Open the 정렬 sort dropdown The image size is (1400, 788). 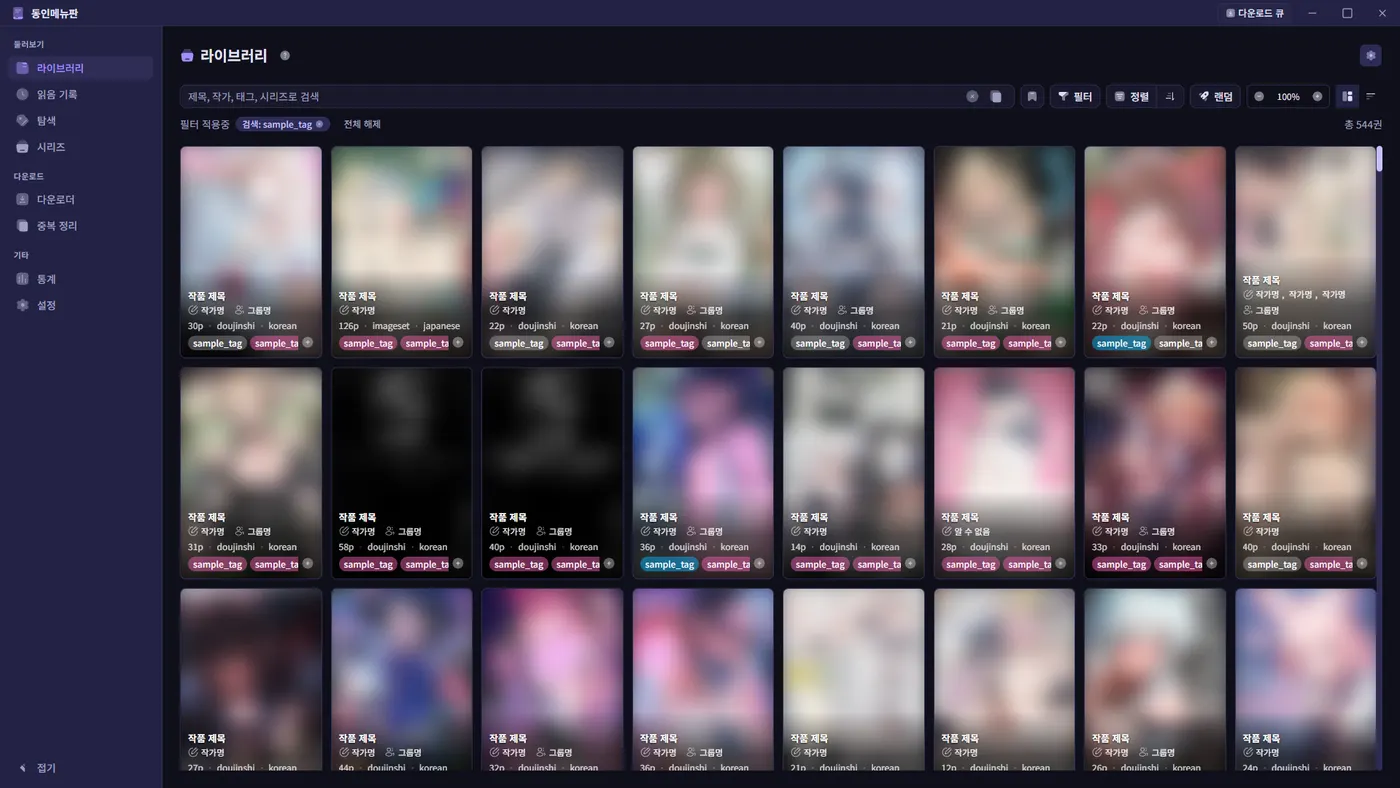[1132, 97]
